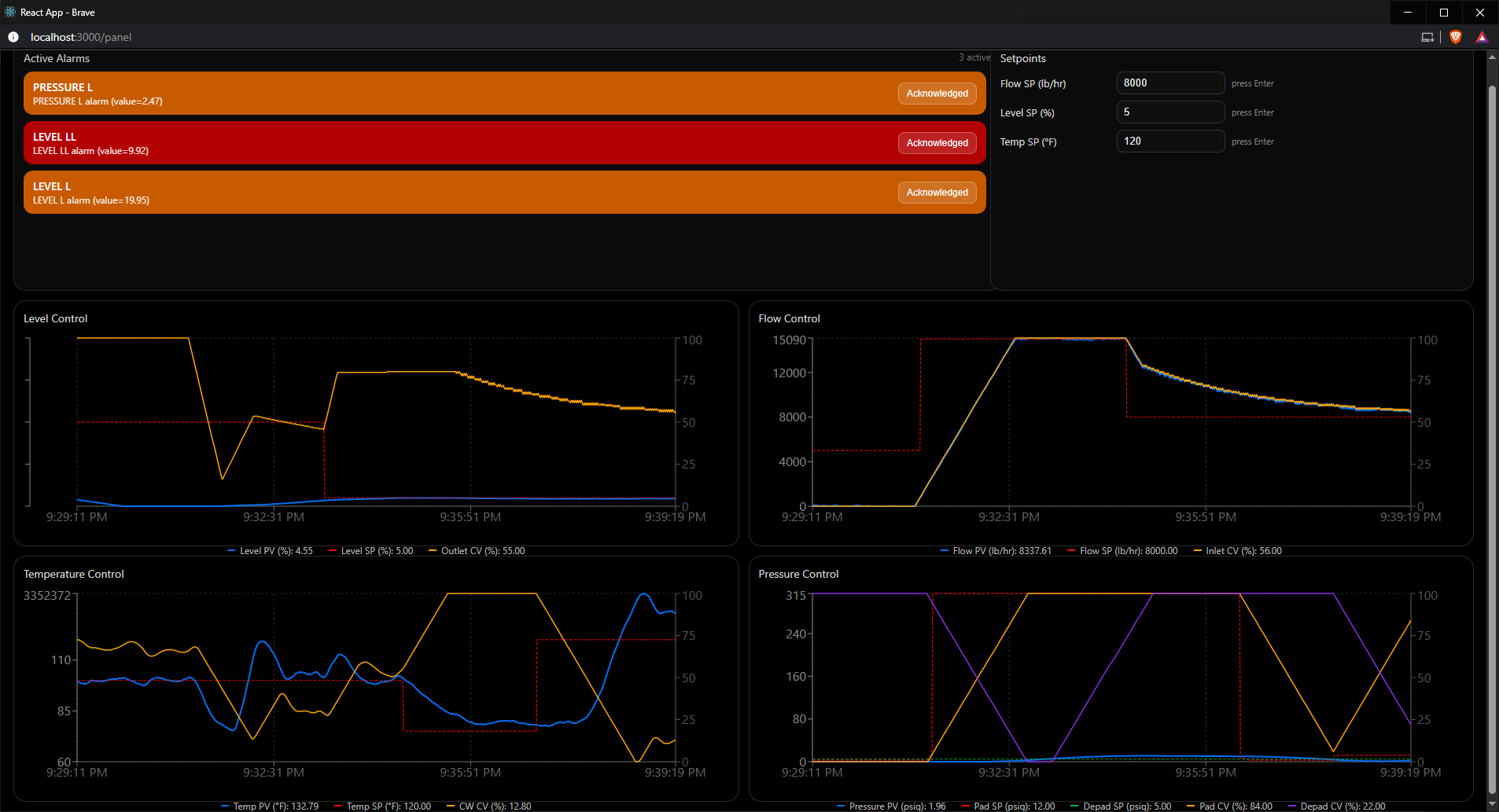Hide Inlet CV series via legend

coord(1238,551)
